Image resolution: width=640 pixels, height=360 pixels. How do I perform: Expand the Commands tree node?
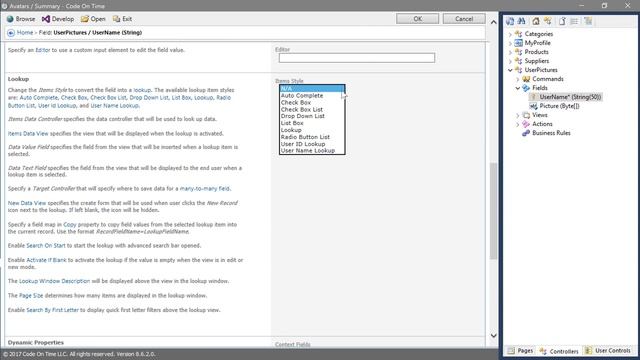tap(518, 79)
